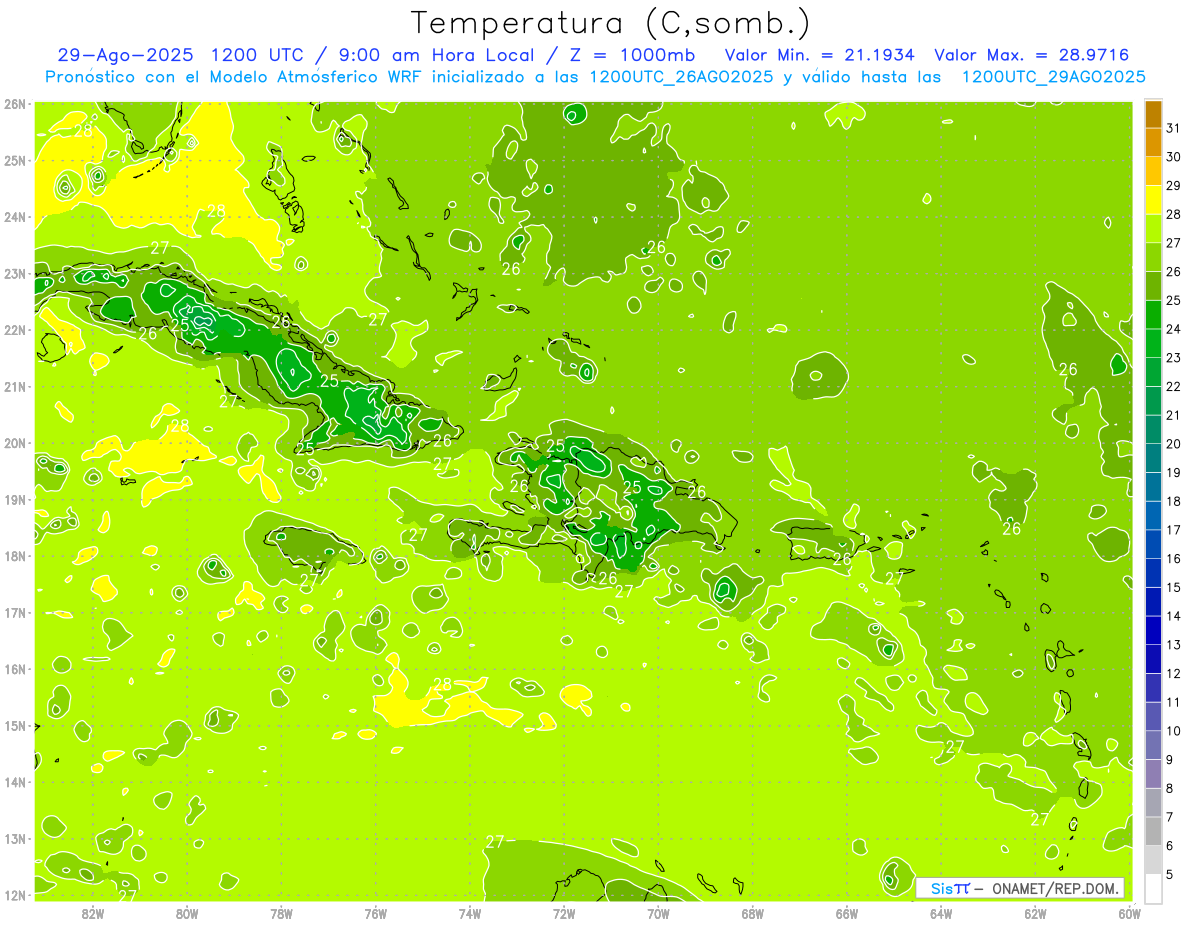The image size is (1200, 927).
Task: Click the colorbar tick label 31
Action: click(x=1173, y=128)
